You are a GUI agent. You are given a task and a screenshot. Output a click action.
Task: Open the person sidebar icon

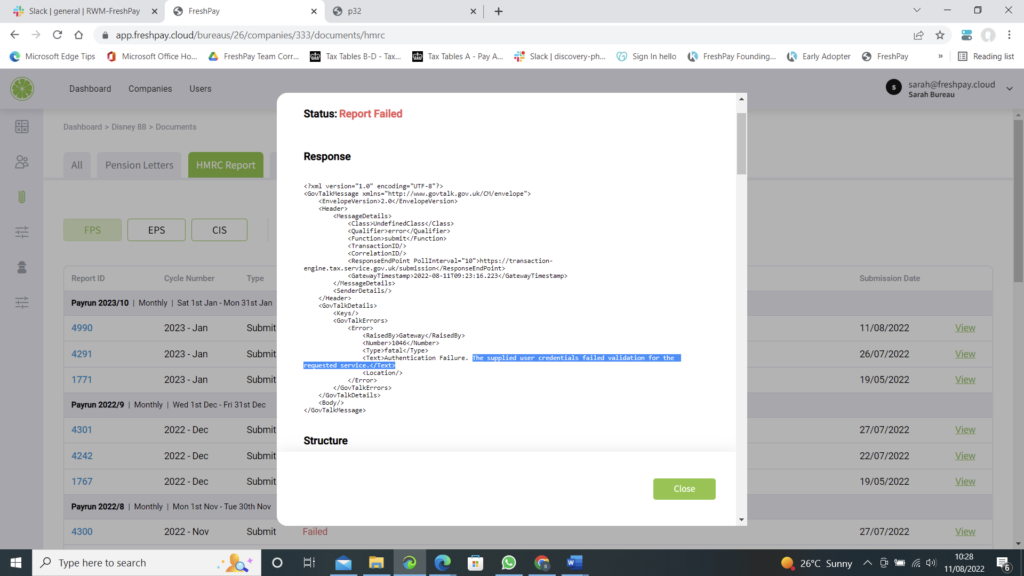22,267
